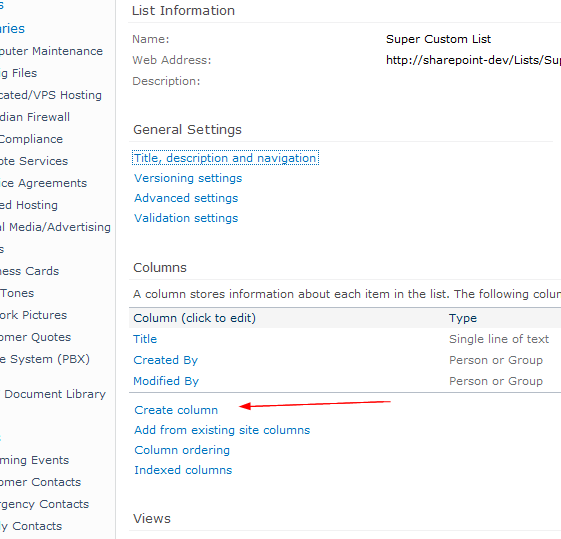Click the 'Column (click to edit)' header

coord(194,318)
